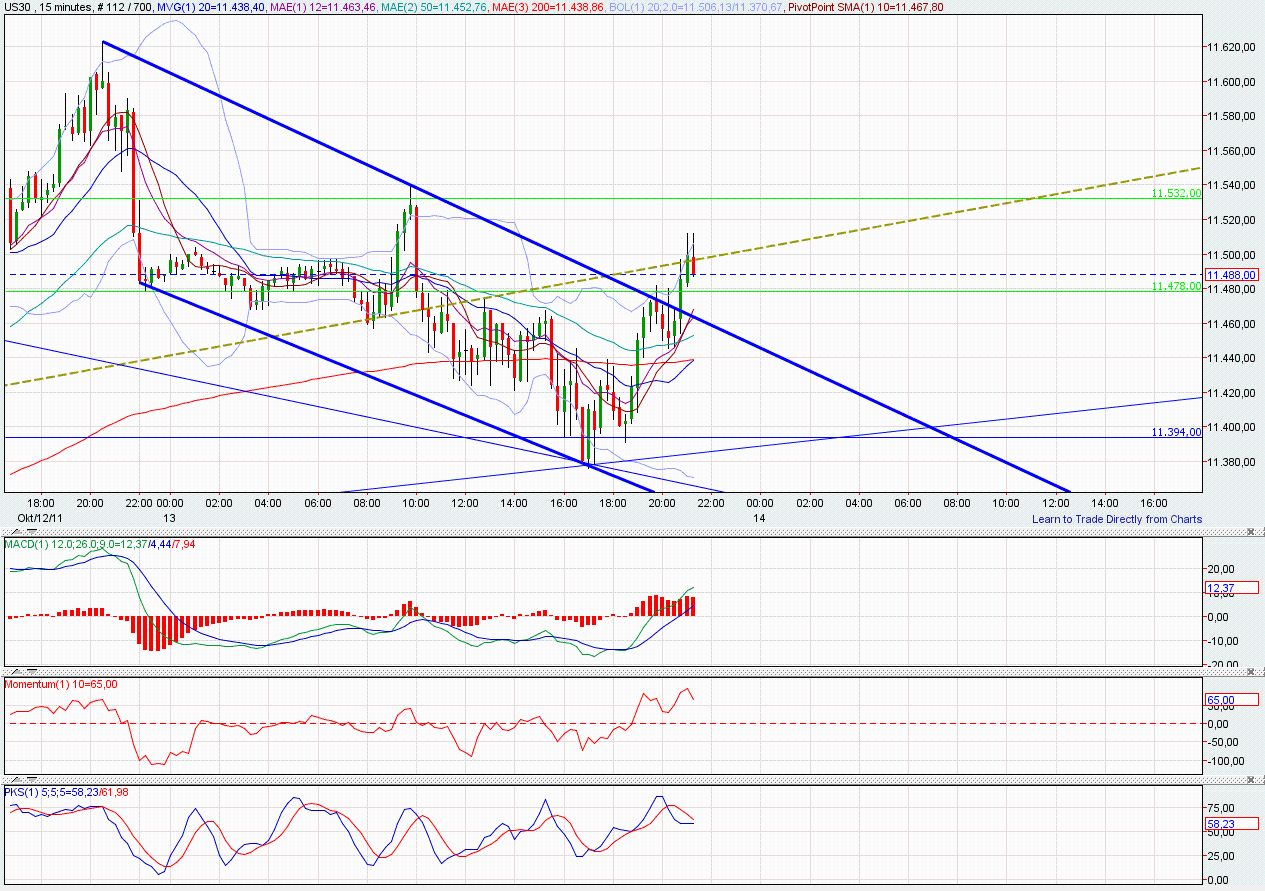Click the small X icon beside the PKS panel
The height and width of the screenshot is (891, 1265).
(x=1249, y=779)
